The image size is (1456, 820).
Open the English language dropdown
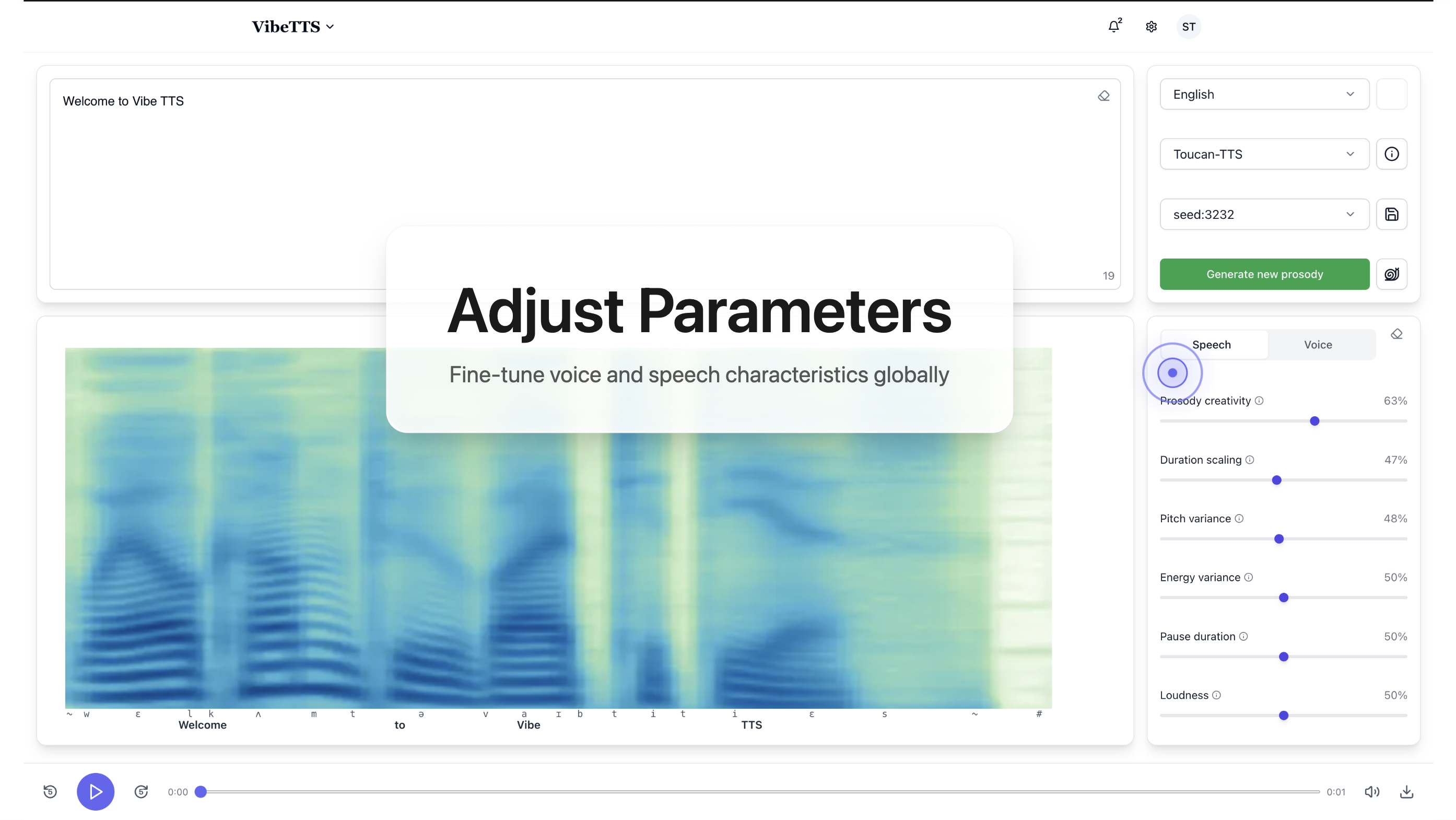(1264, 95)
